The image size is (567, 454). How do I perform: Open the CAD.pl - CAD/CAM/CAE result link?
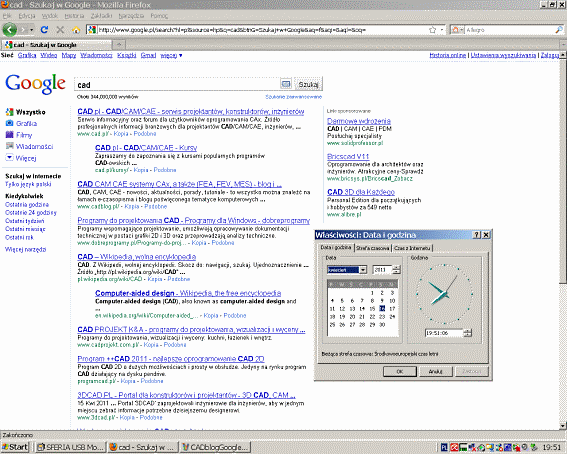191,111
